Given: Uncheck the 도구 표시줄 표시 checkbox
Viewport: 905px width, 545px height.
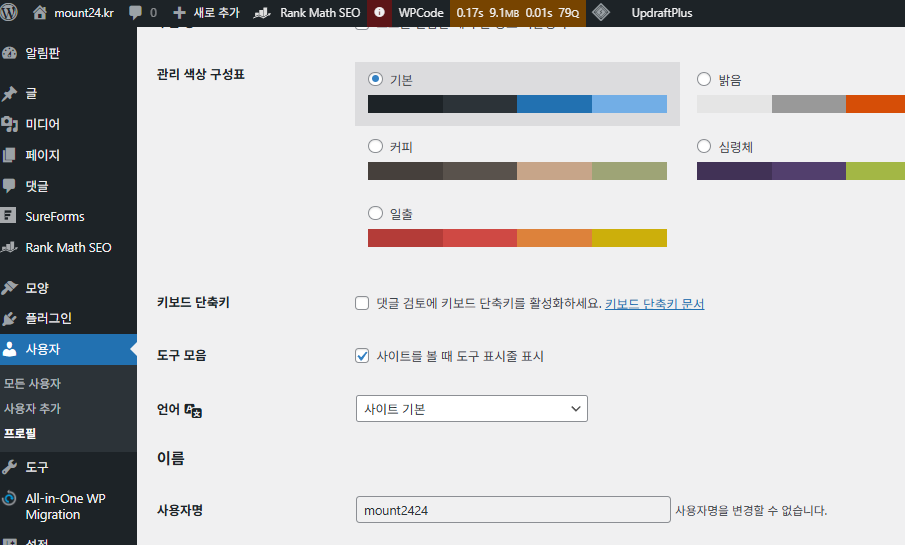Looking at the screenshot, I should click(363, 356).
